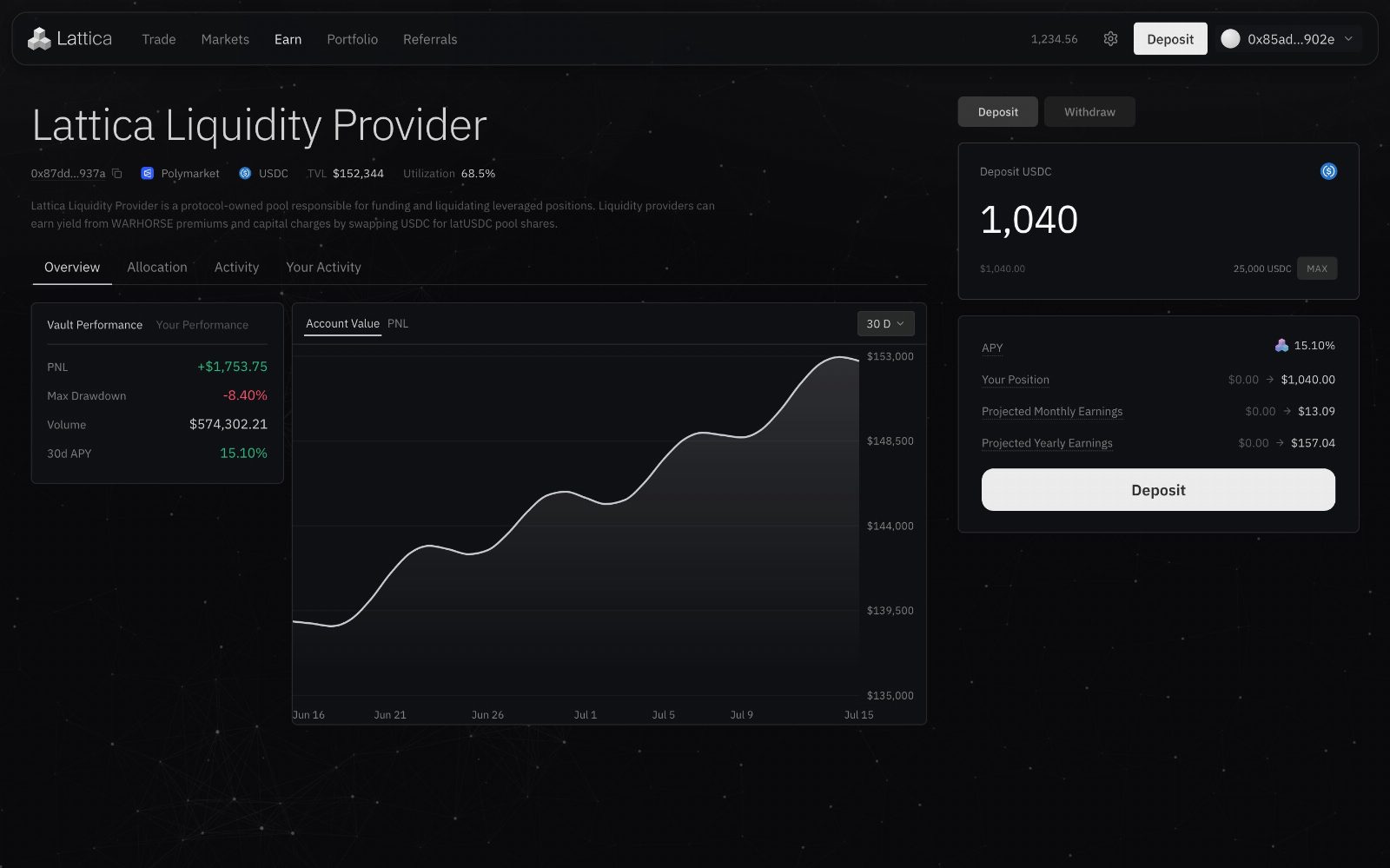Click the chart line near Jul 9
Image resolution: width=1390 pixels, height=868 pixels.
click(x=742, y=437)
